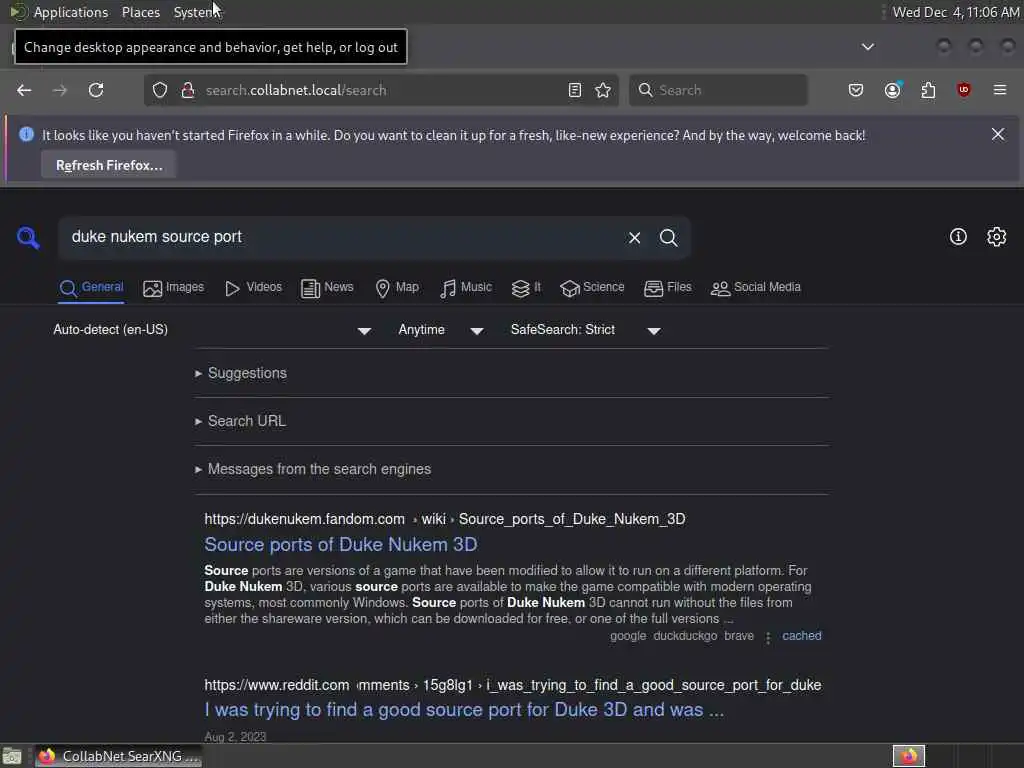Open the Reddit good source port result
Screen dimensions: 1024x768
tap(464, 710)
